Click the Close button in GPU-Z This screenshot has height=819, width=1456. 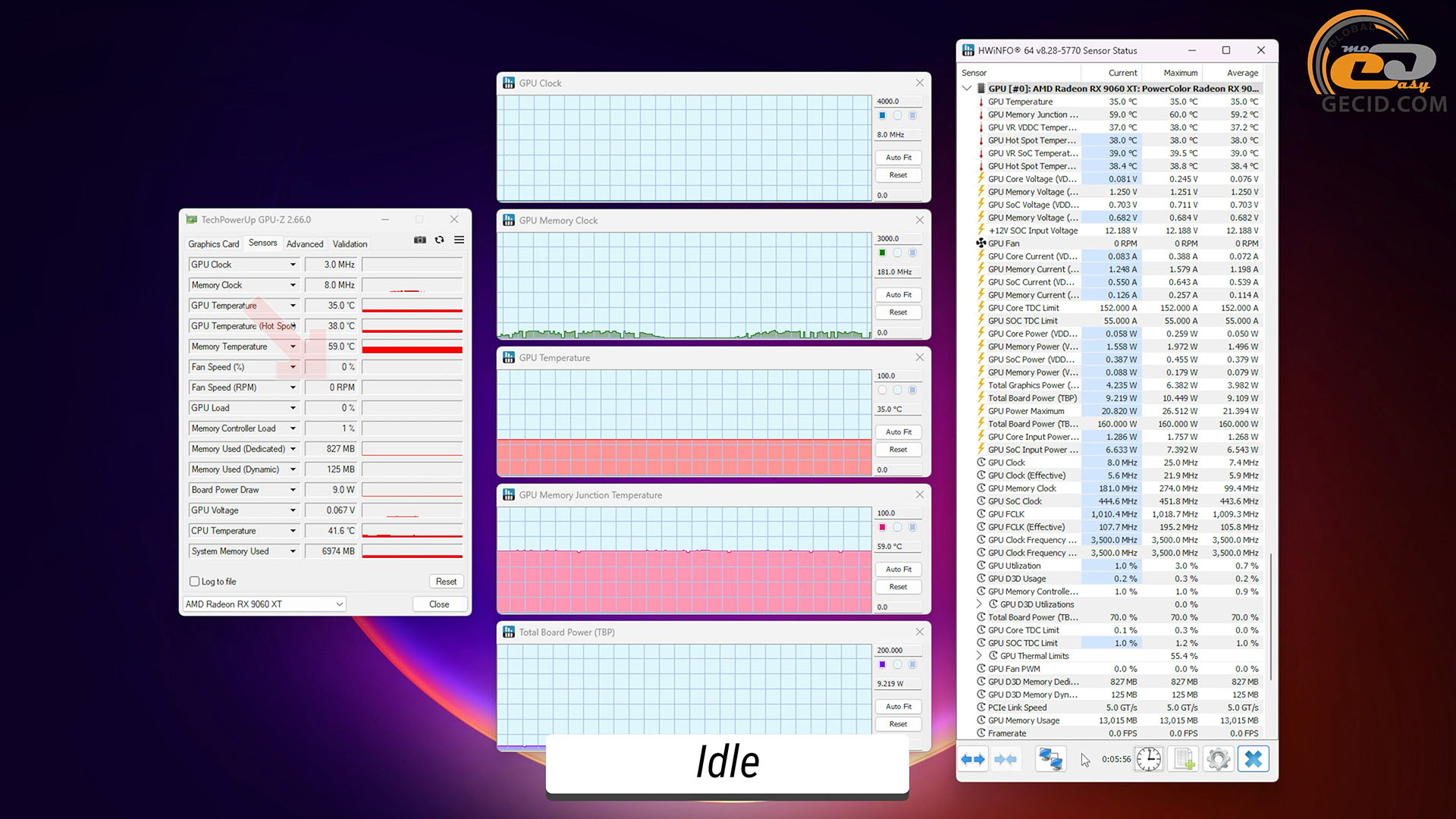pos(439,604)
